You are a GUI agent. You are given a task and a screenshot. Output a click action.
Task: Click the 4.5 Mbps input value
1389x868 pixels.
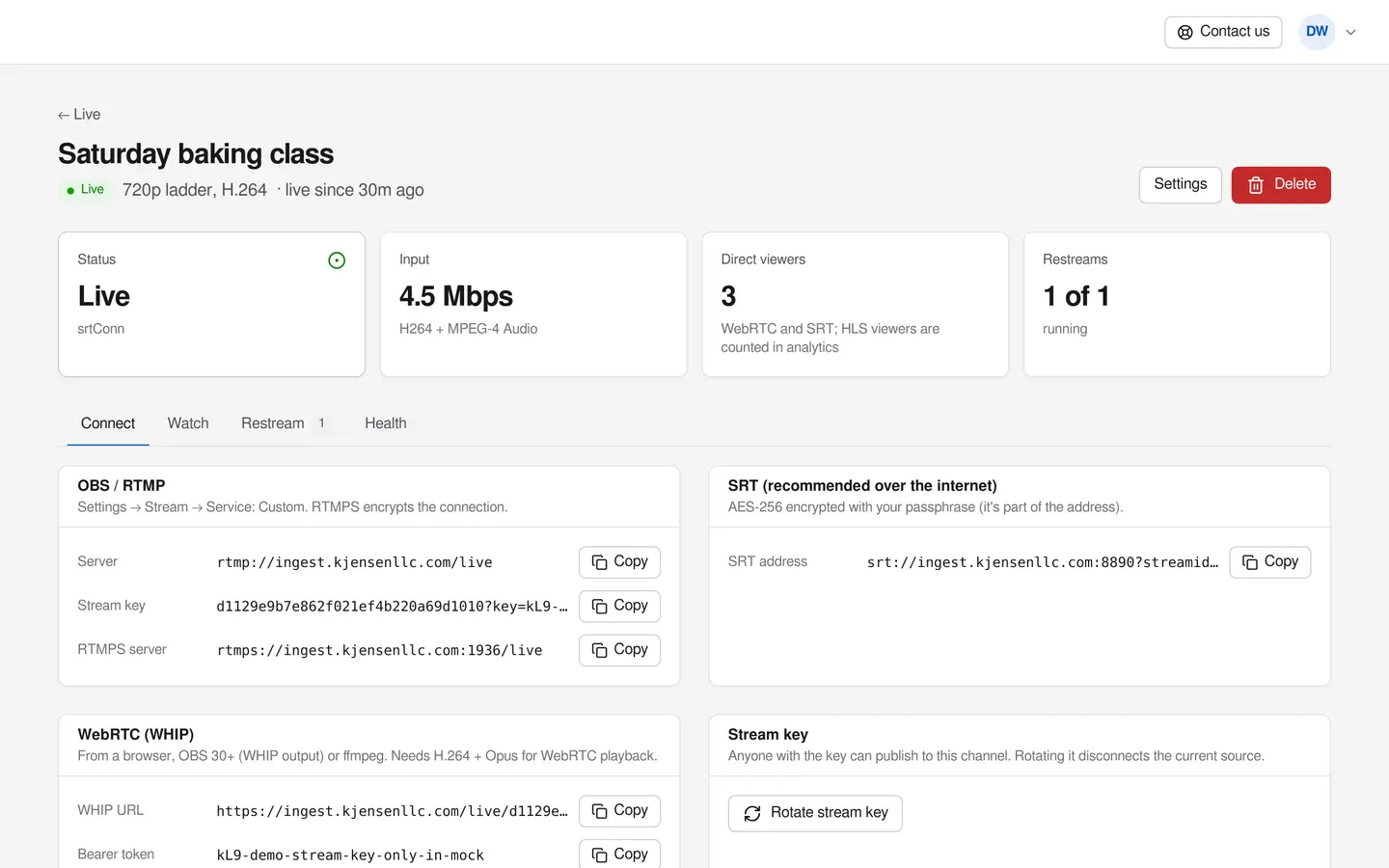(456, 296)
